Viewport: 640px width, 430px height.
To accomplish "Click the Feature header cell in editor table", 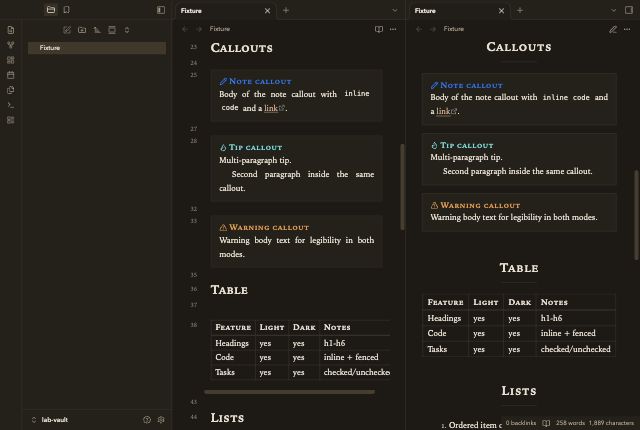I will (233, 328).
